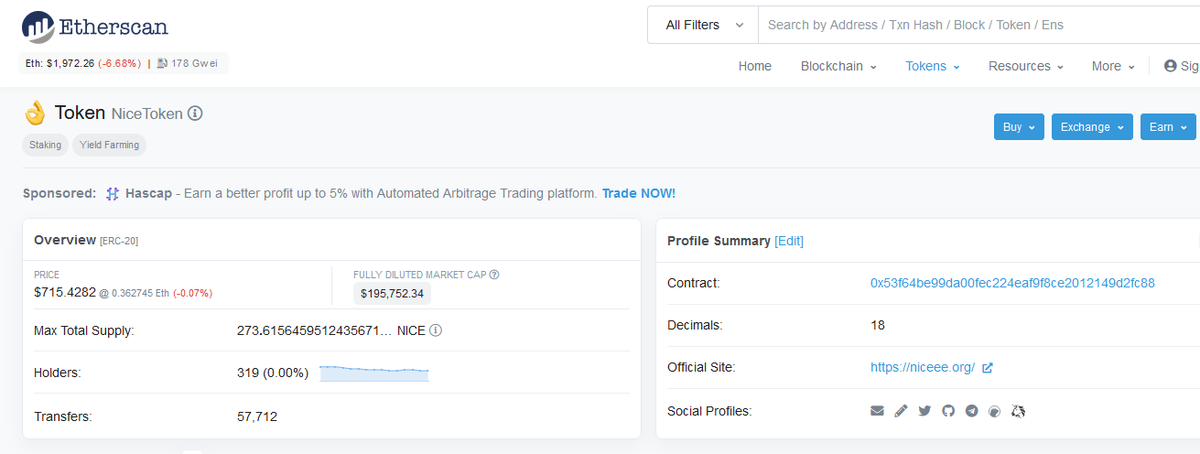Expand the More menu
This screenshot has width=1200, height=454.
pyautogui.click(x=1113, y=66)
